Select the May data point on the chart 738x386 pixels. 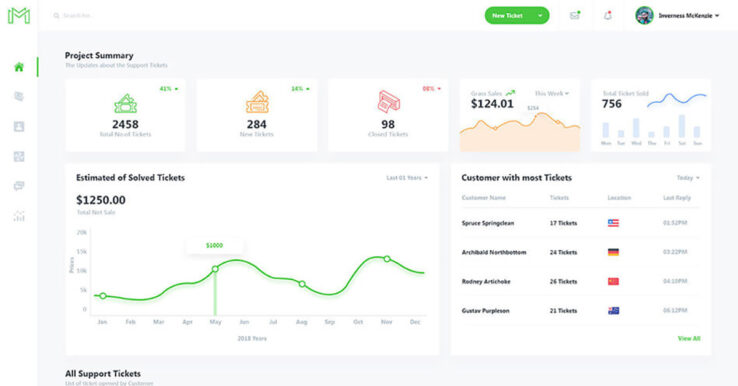[215, 269]
